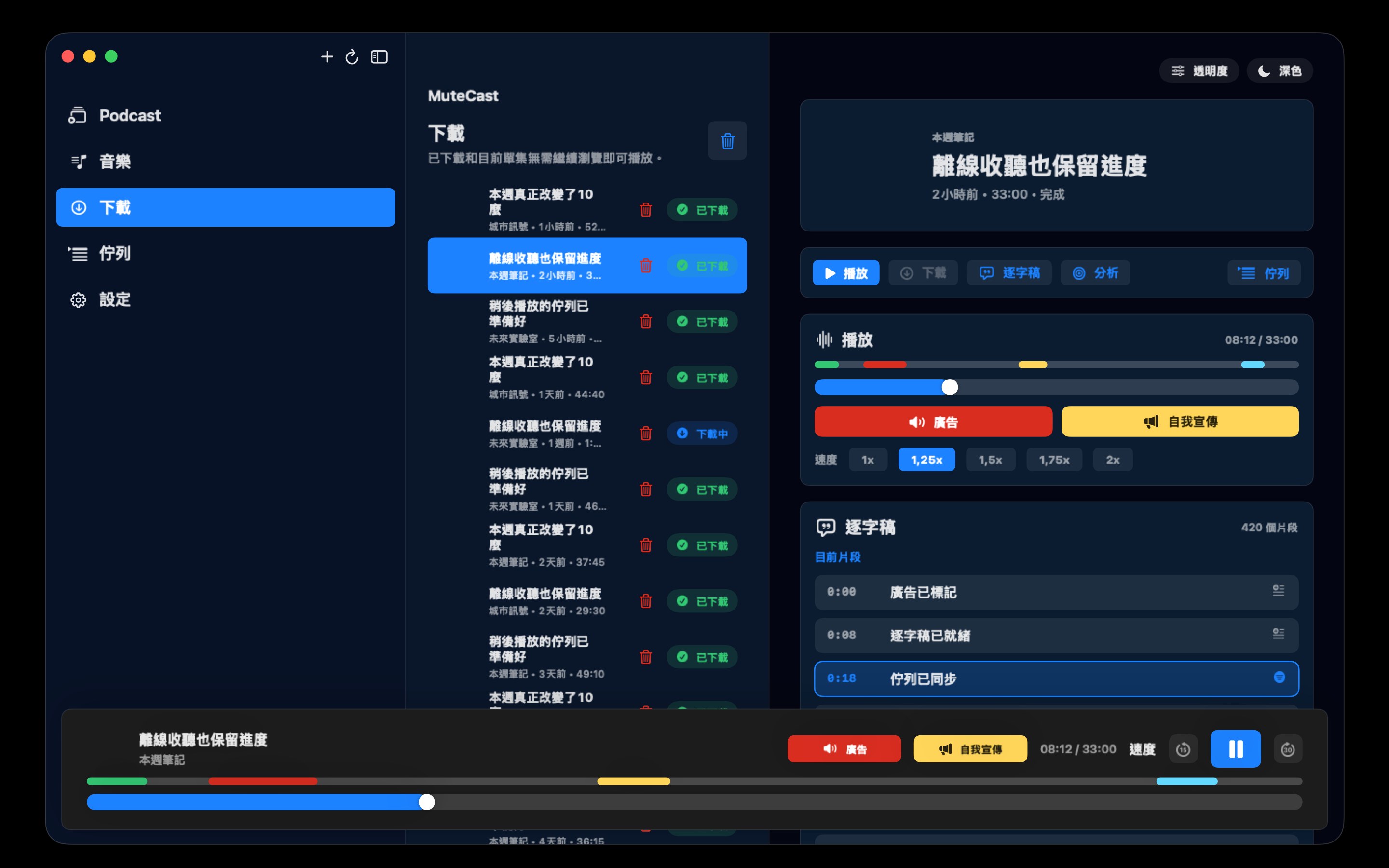Click the blue icon on 佇列已同步 row
The height and width of the screenshot is (868, 1389).
pyautogui.click(x=1279, y=678)
